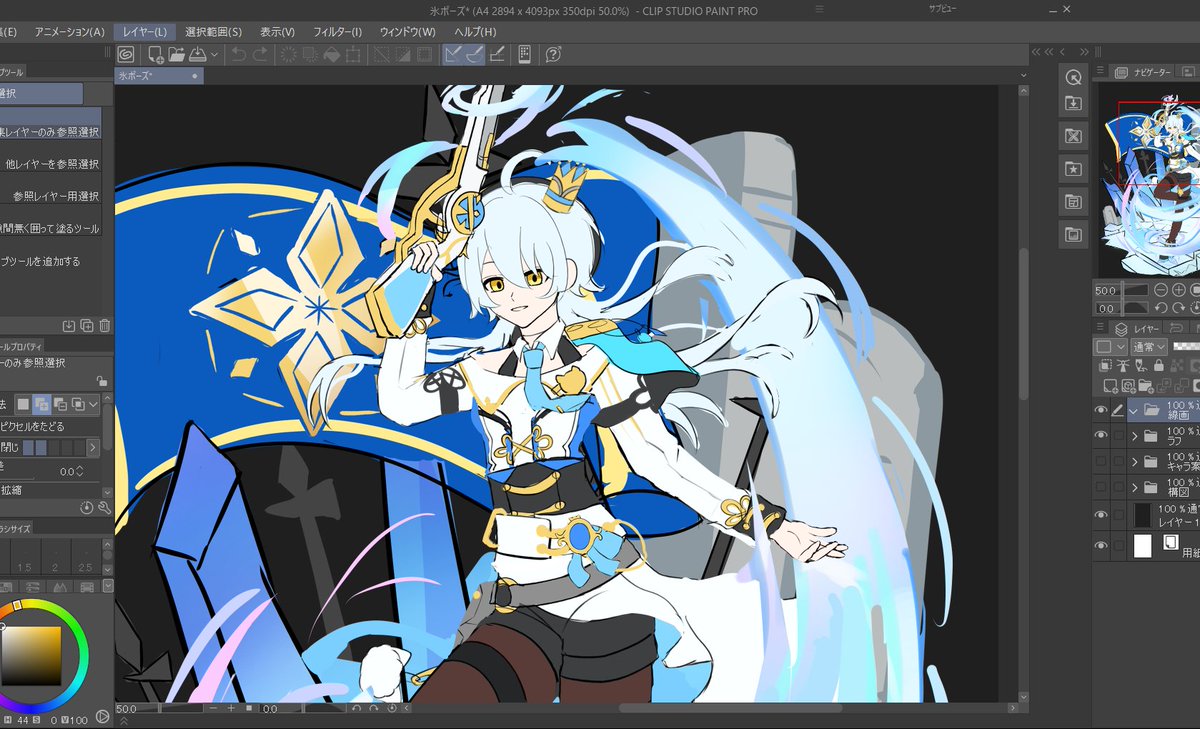Viewport: 1200px width, 729px height.
Task: Open the Navigator panel icon on right sidebar
Action: 1120,71
